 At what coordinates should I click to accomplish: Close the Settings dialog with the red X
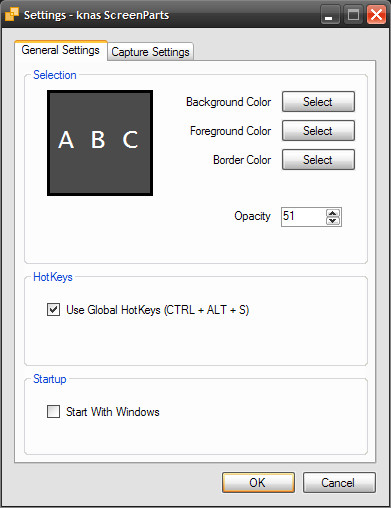pyautogui.click(x=376, y=15)
